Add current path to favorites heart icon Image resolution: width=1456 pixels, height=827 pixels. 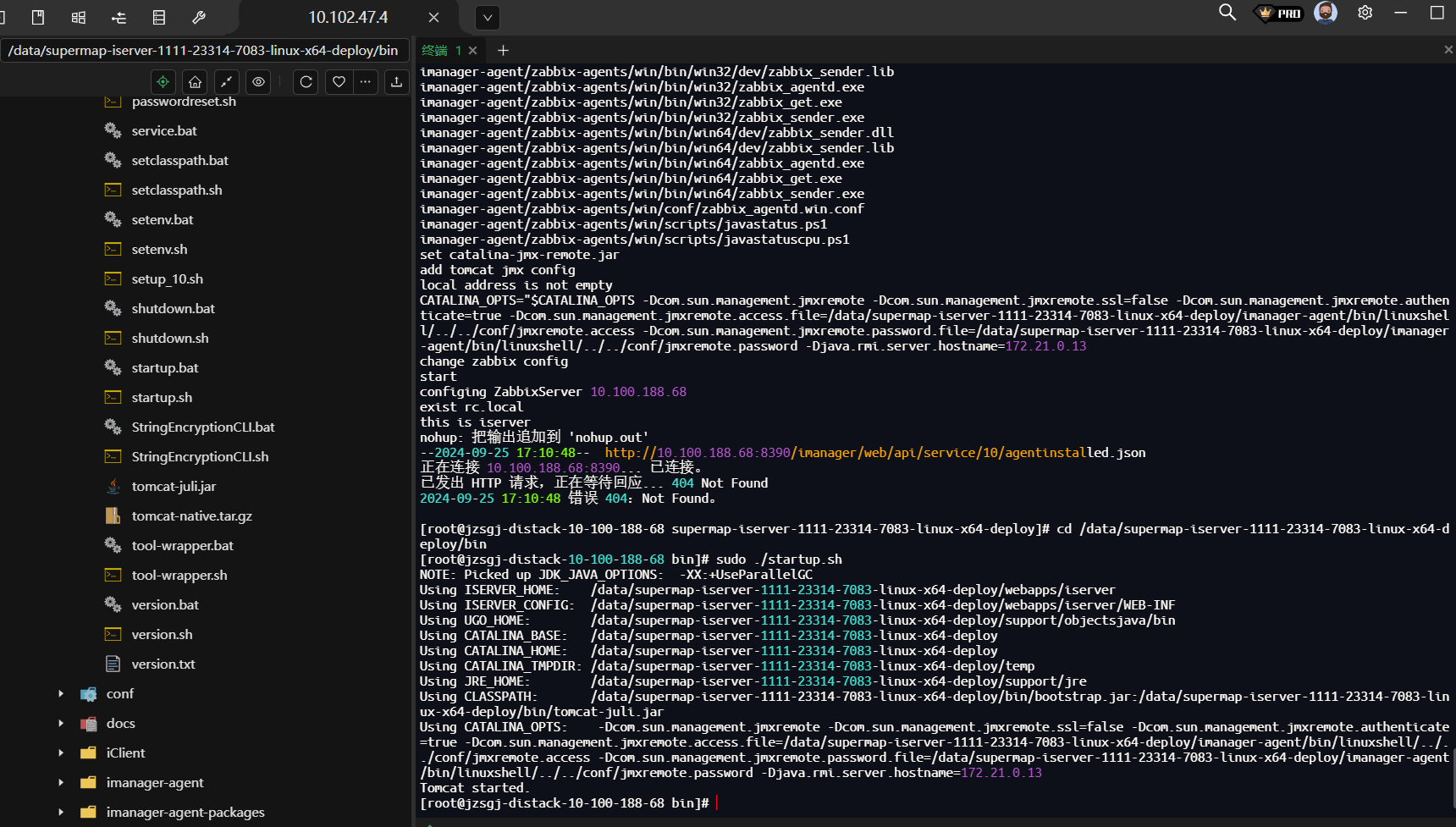click(339, 82)
